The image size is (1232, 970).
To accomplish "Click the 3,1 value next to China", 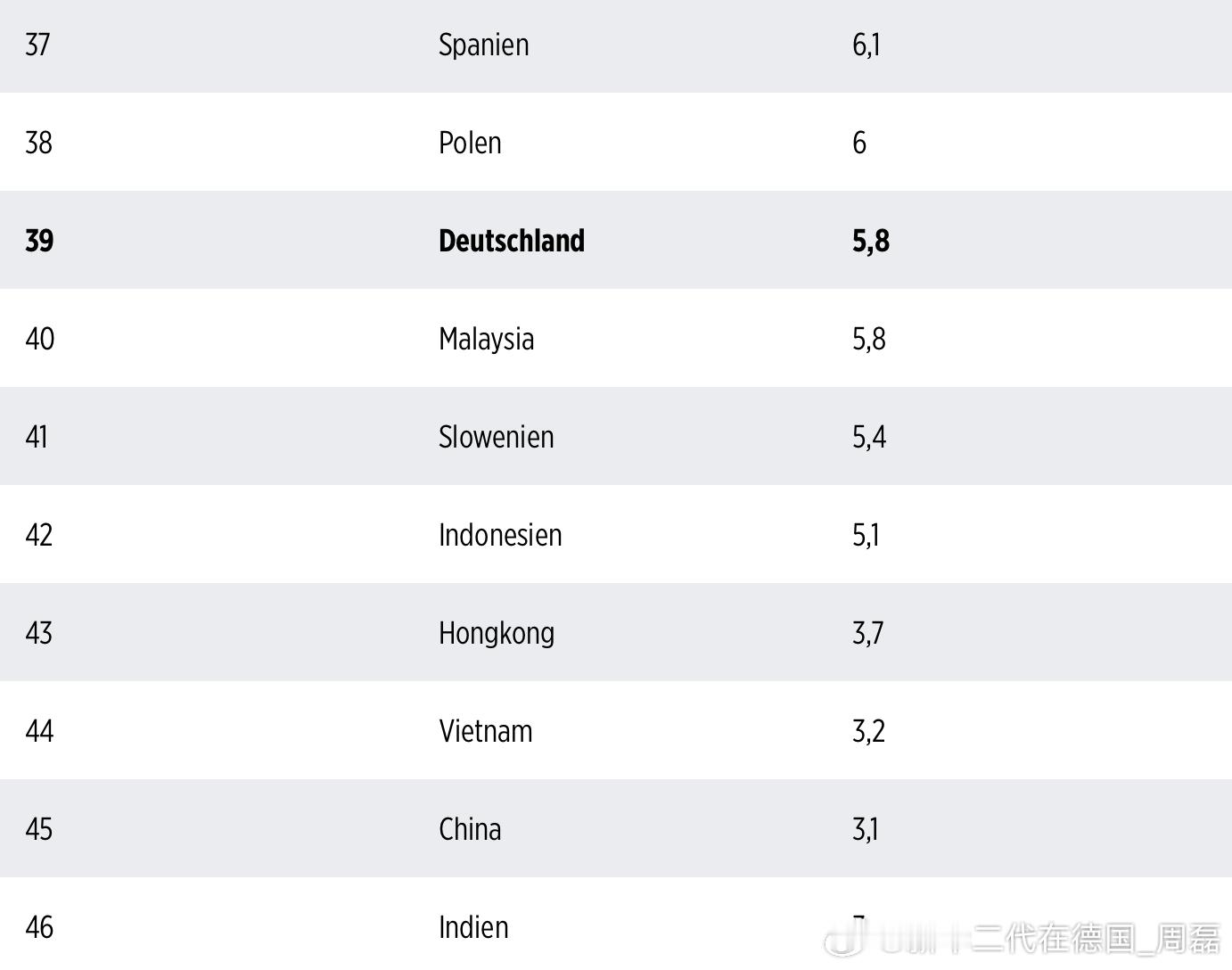I will pyautogui.click(x=866, y=830).
